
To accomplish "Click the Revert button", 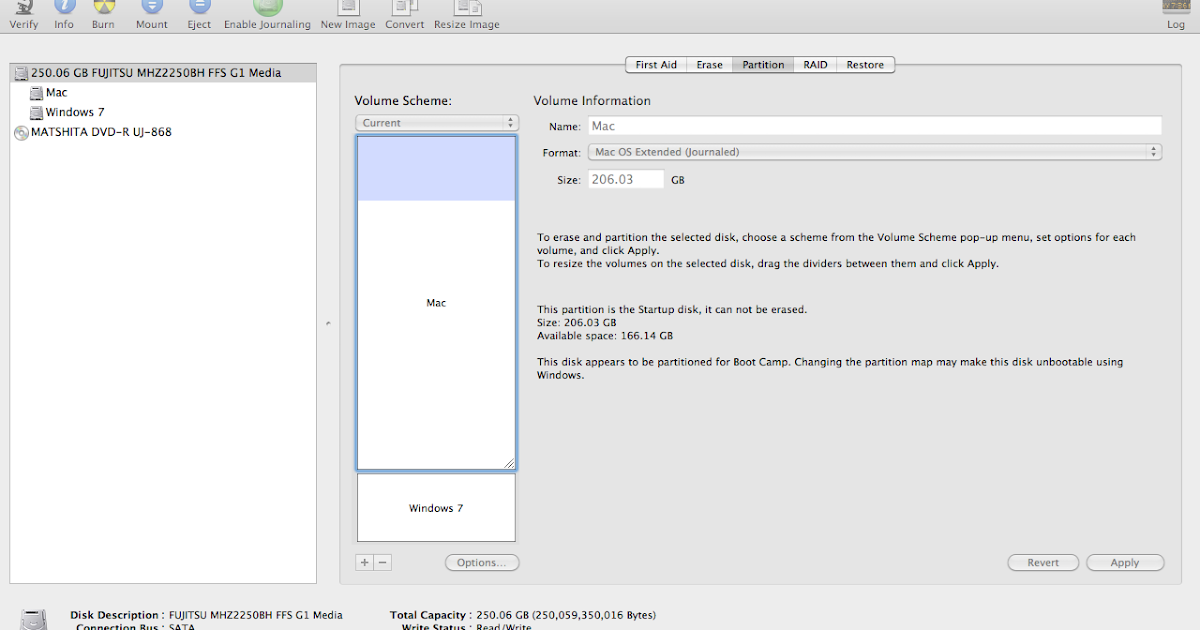I will click(1043, 562).
